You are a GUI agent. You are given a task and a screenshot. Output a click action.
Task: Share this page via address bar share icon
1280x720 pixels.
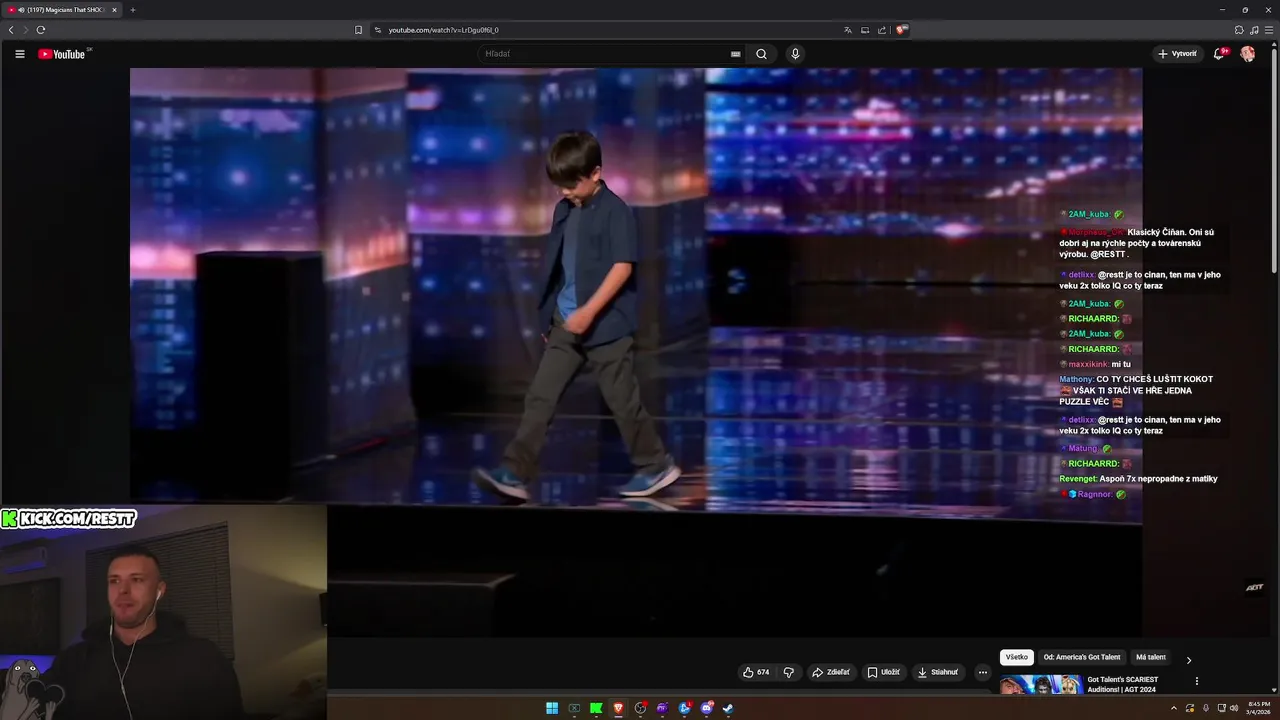coord(882,30)
